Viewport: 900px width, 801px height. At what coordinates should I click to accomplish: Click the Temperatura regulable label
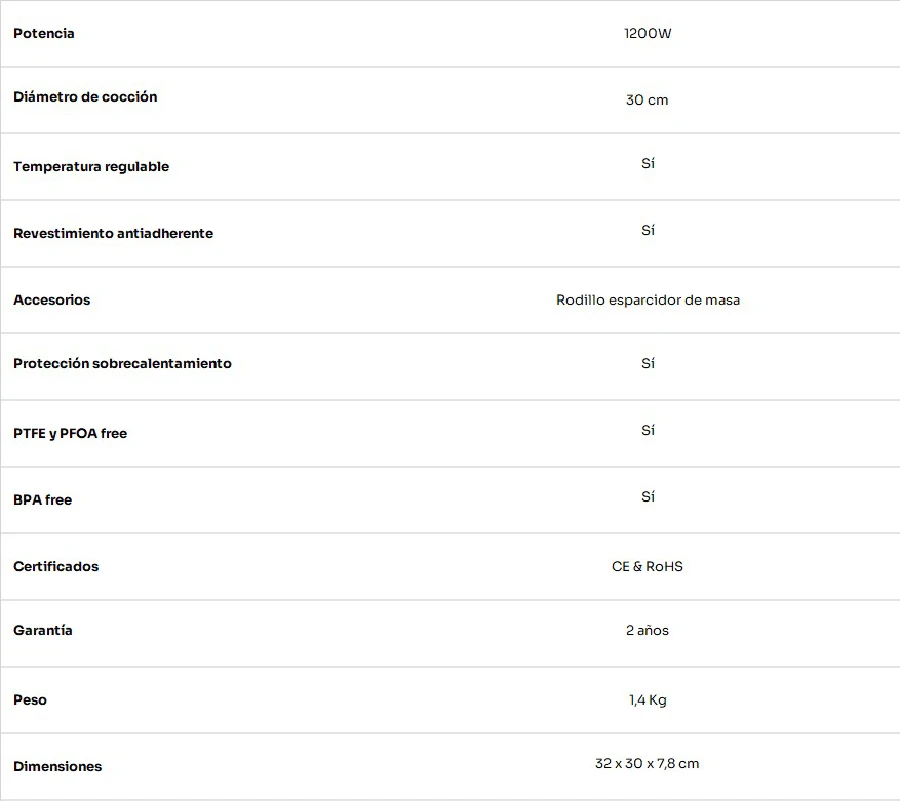91,167
